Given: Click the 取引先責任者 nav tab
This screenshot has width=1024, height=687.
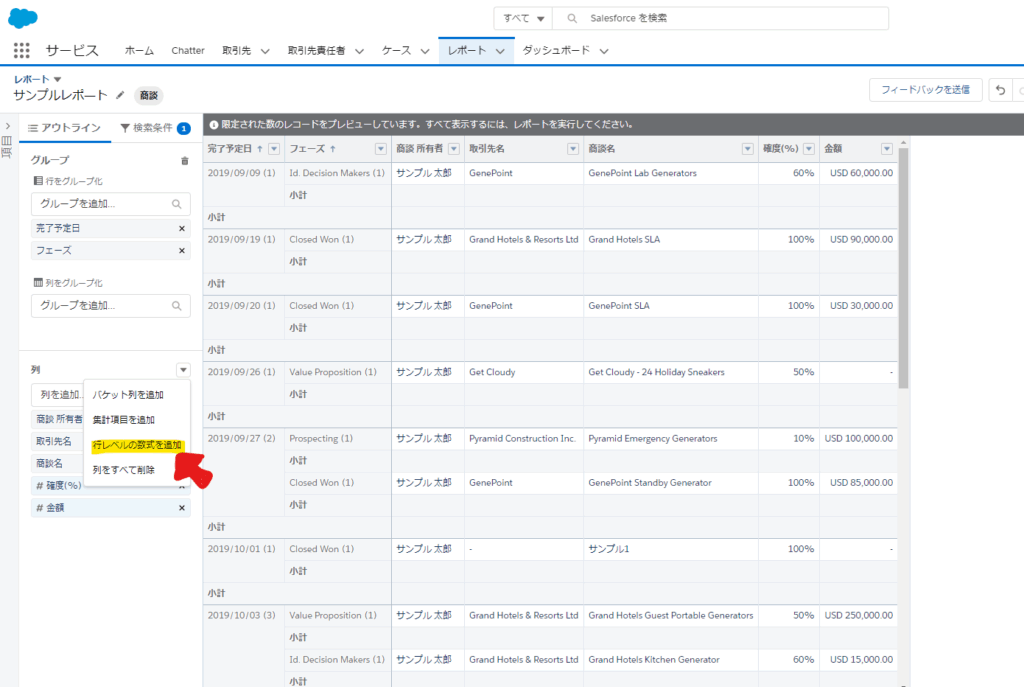Looking at the screenshot, I should click(317, 51).
